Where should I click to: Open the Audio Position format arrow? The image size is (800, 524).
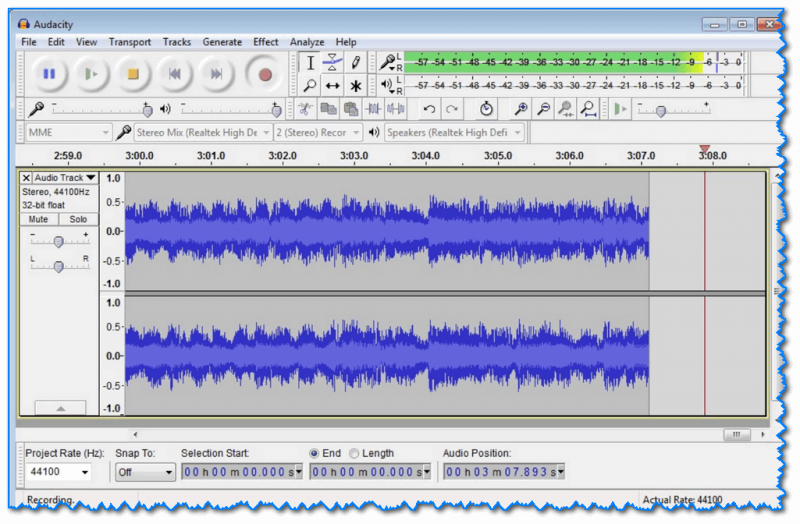[561, 472]
